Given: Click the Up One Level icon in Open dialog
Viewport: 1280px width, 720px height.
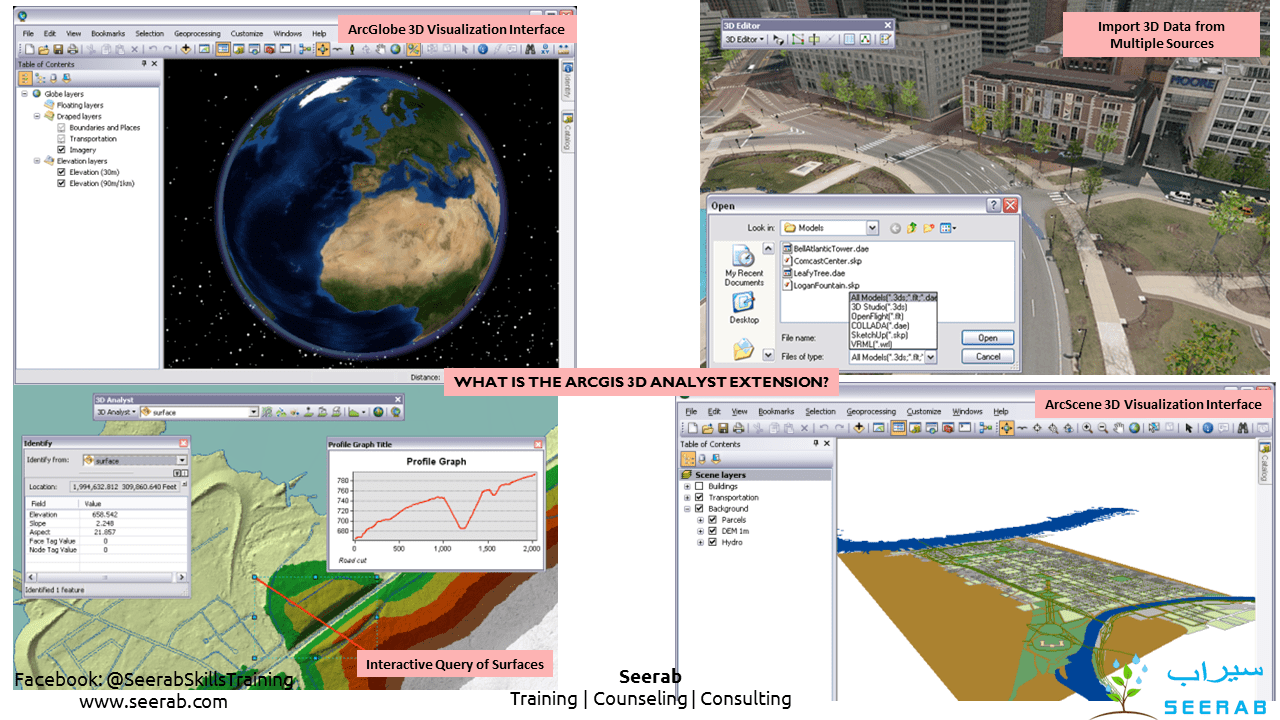Looking at the screenshot, I should click(911, 228).
